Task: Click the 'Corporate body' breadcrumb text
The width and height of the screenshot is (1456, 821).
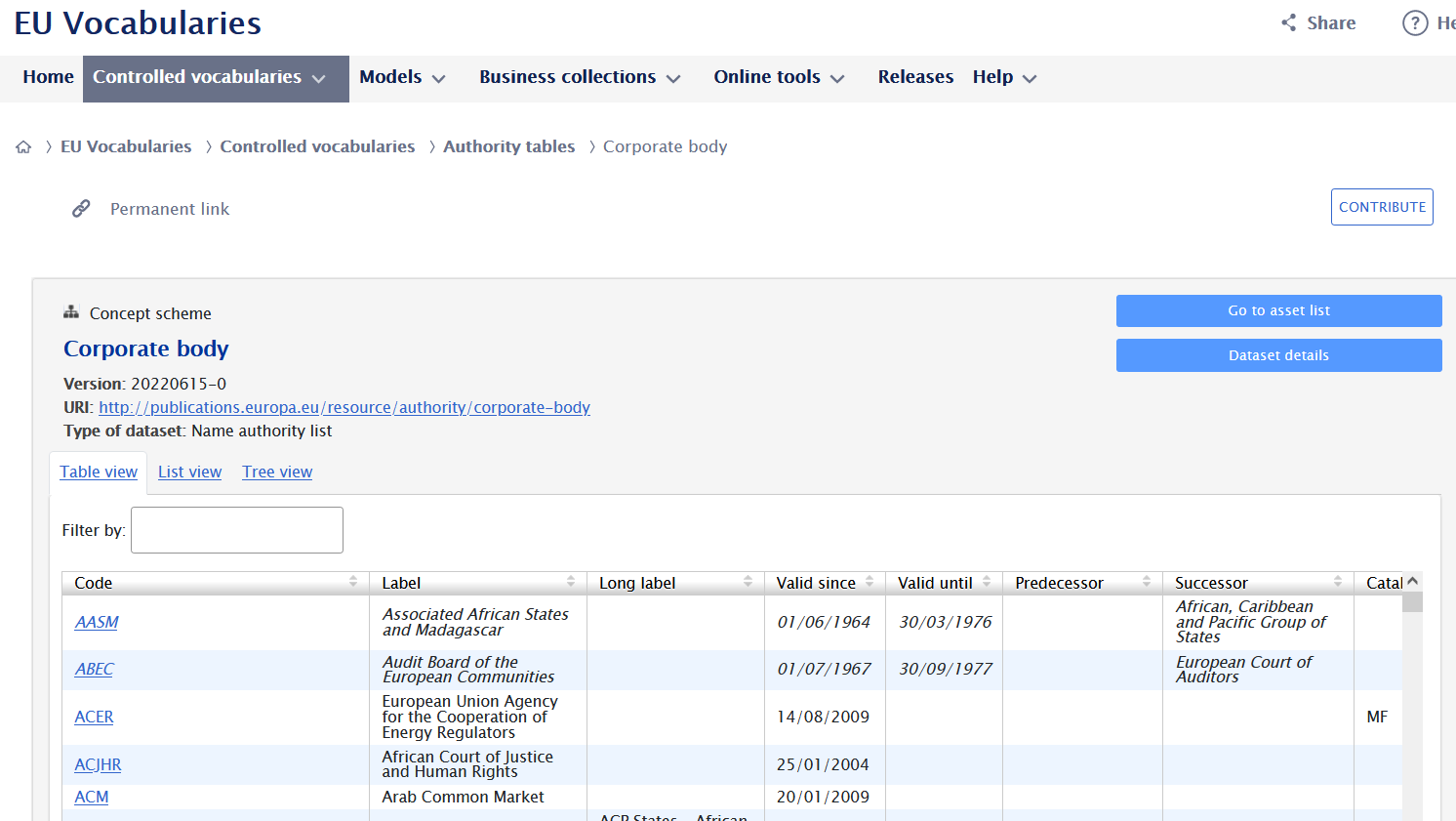Action: [666, 146]
